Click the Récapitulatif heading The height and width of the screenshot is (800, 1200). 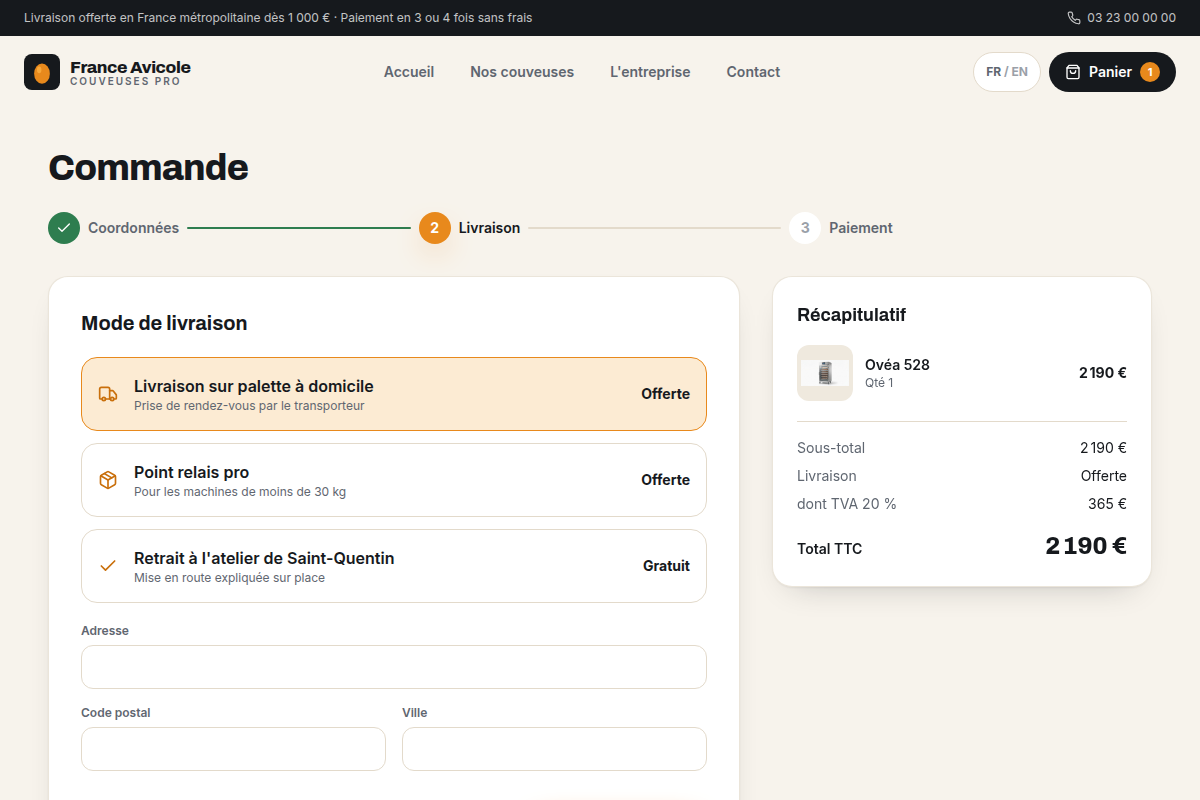pyautogui.click(x=851, y=315)
